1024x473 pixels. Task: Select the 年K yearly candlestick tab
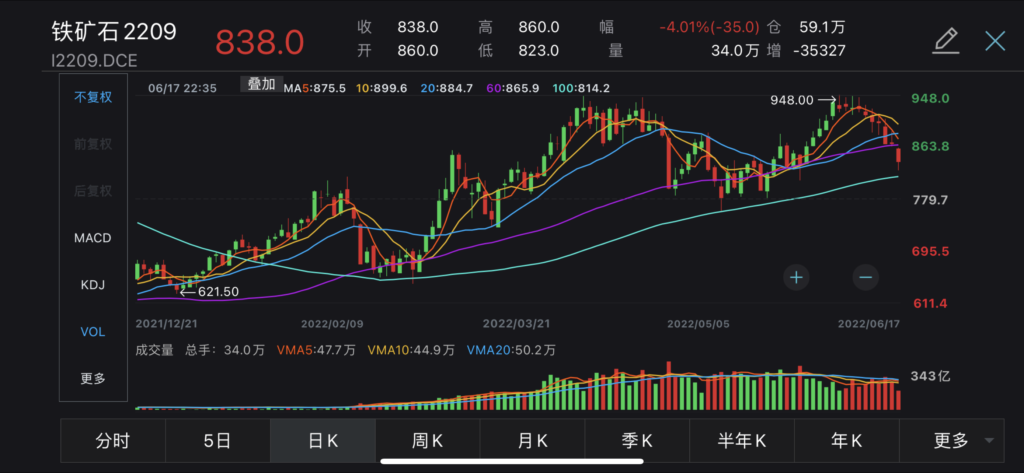point(846,441)
